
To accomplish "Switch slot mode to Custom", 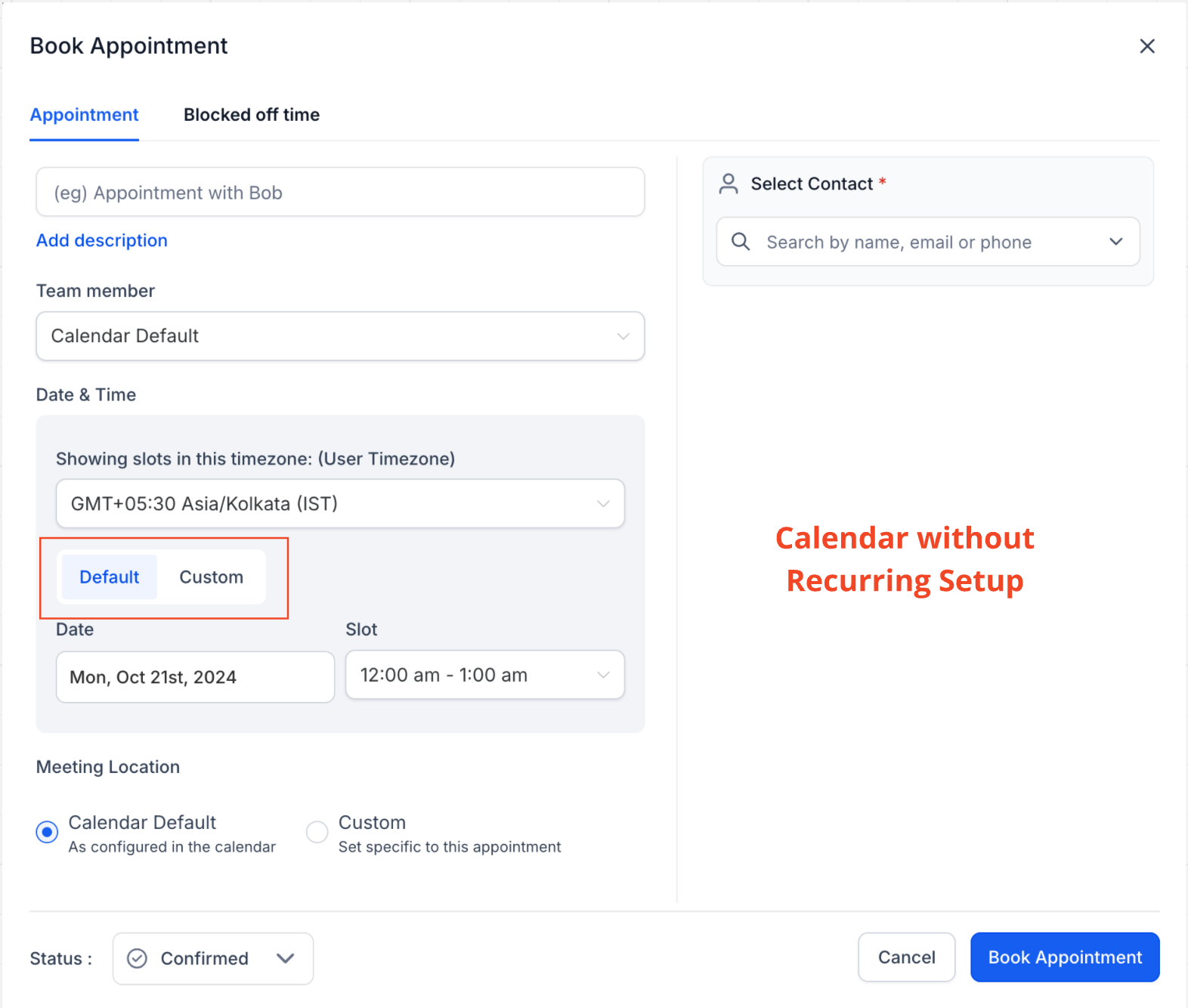I will pyautogui.click(x=212, y=577).
